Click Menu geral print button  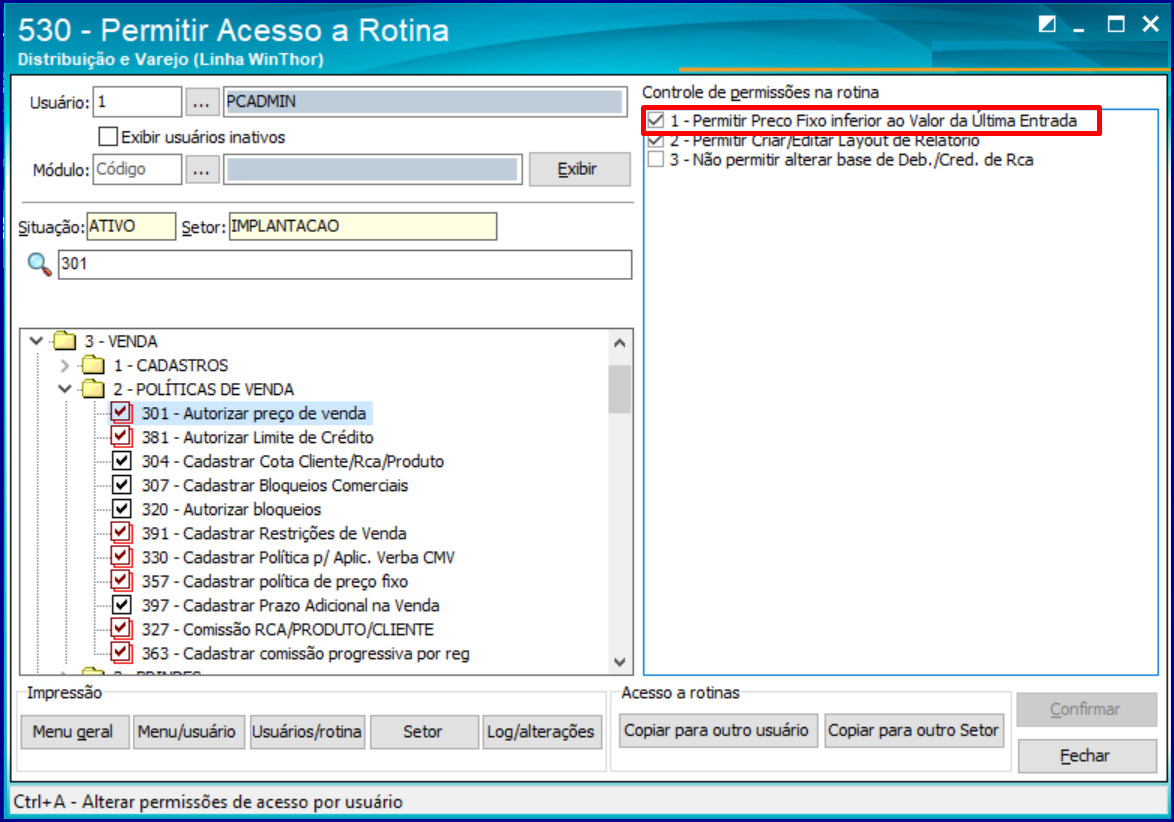tap(75, 731)
